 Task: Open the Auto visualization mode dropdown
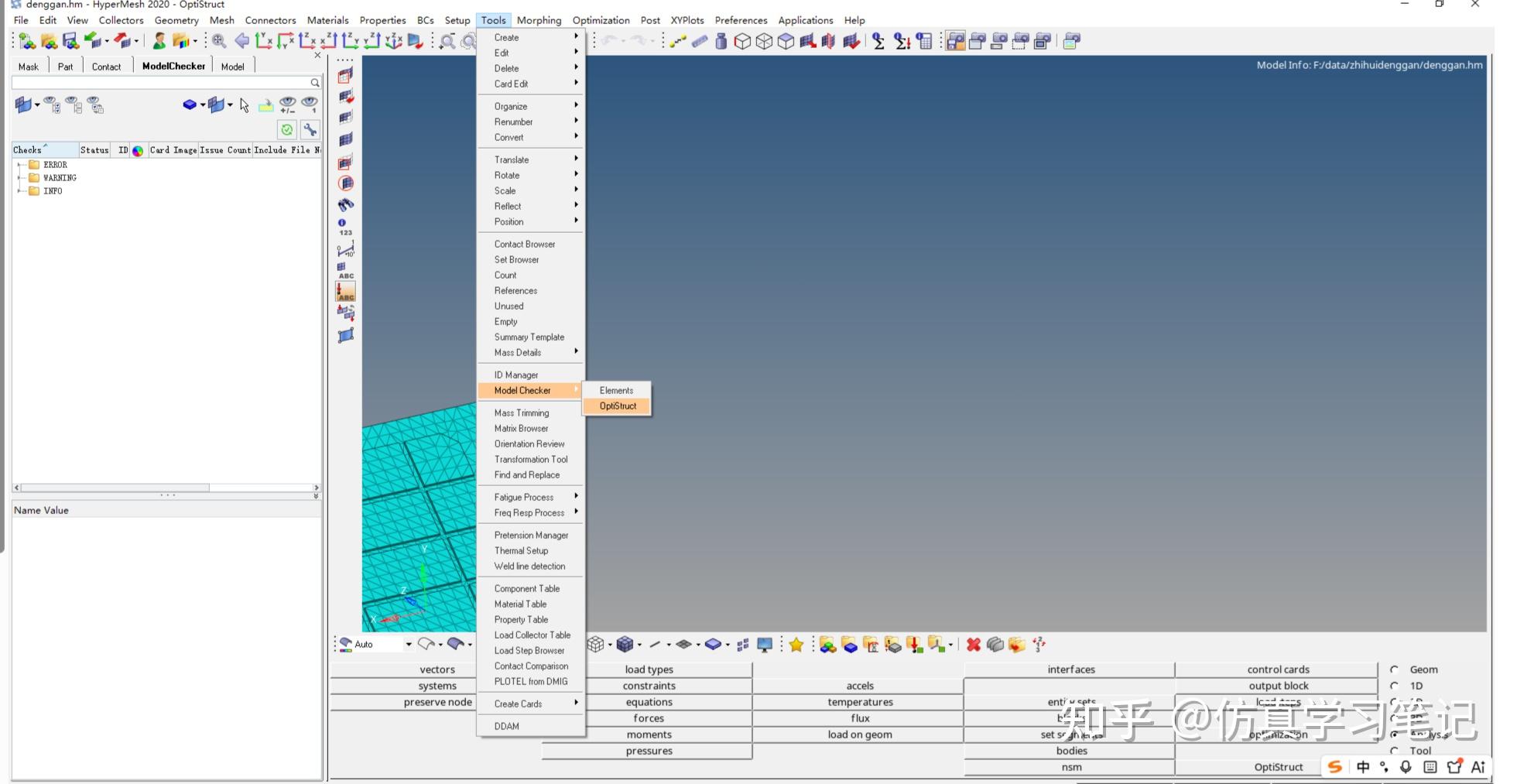(x=408, y=644)
